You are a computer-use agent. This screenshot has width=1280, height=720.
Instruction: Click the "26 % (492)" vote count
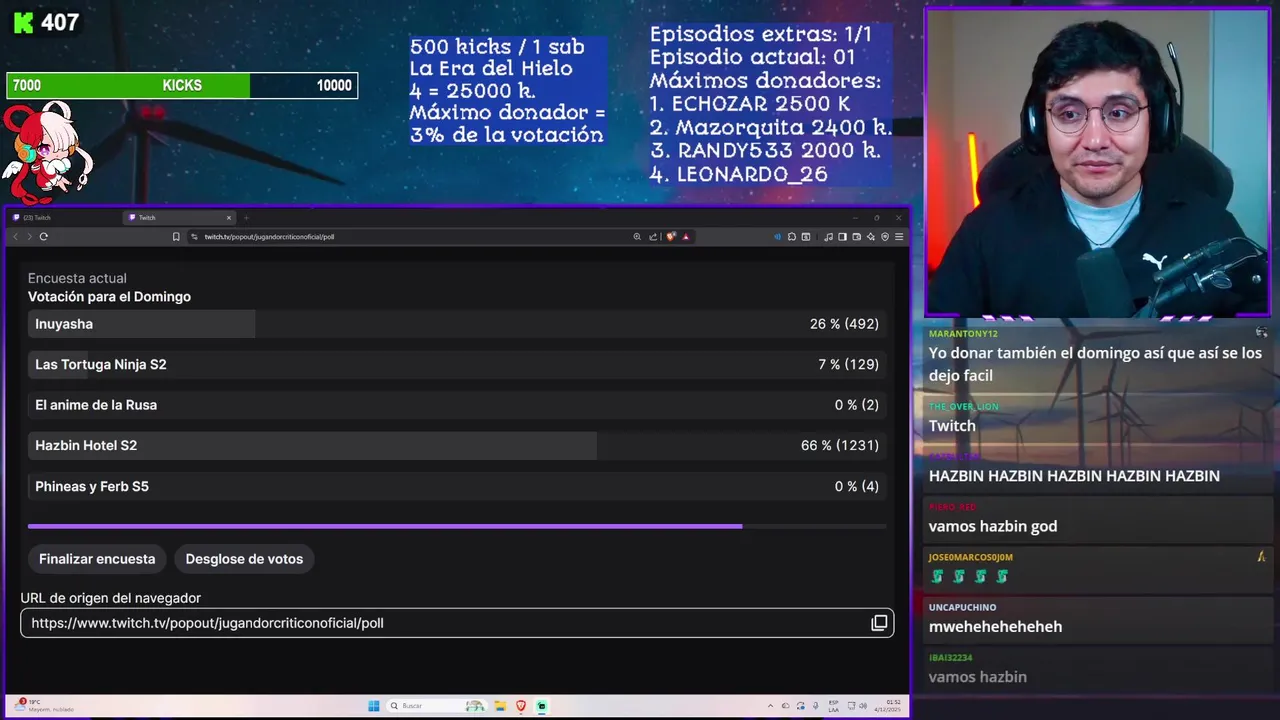[844, 324]
